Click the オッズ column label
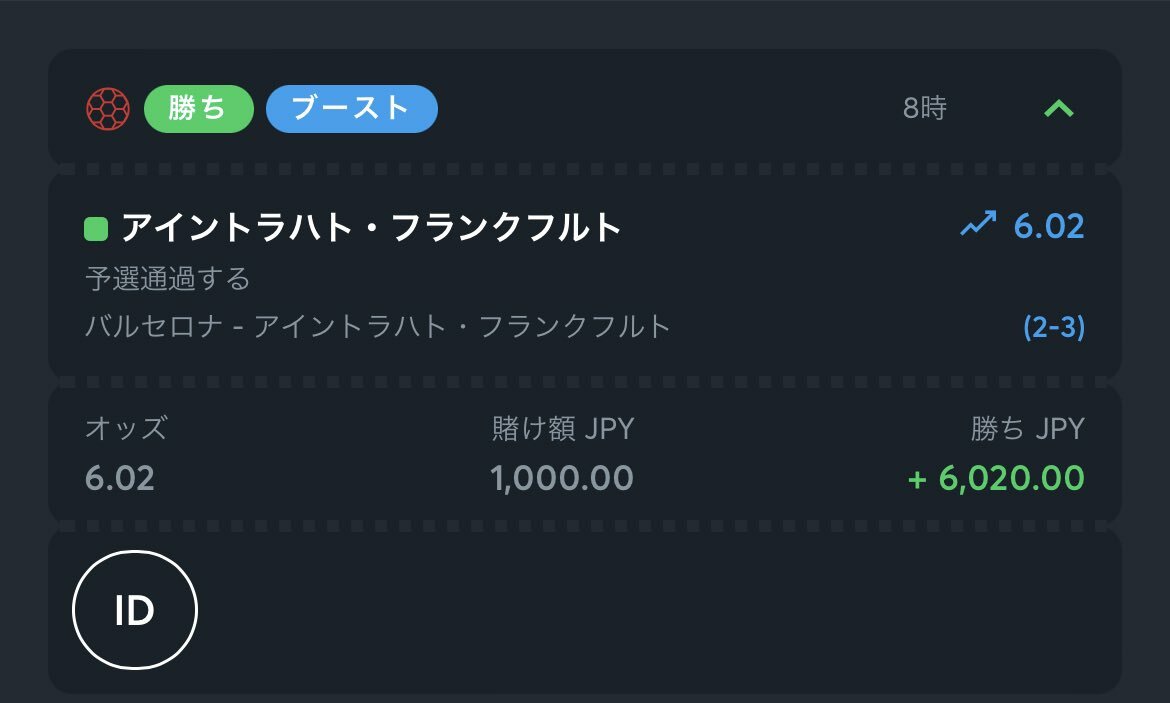The width and height of the screenshot is (1170, 703). point(126,429)
